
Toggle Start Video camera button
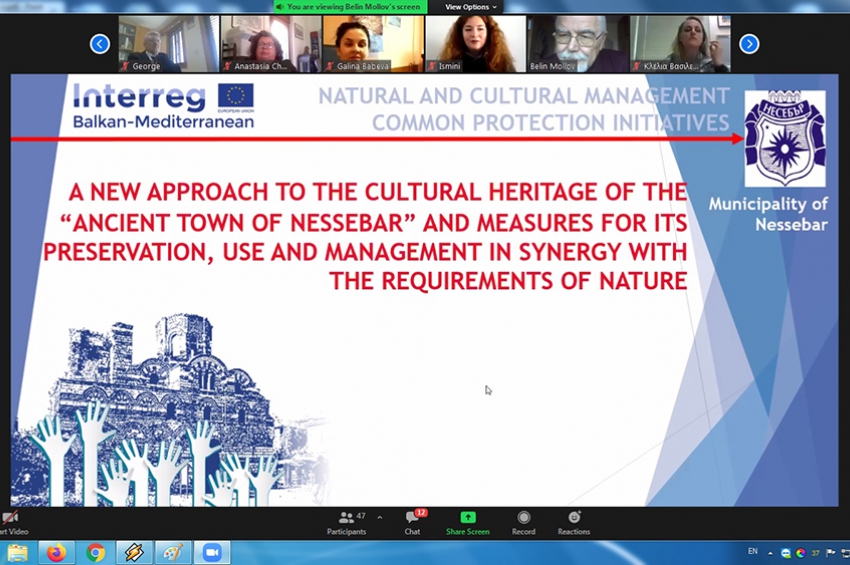(10, 521)
